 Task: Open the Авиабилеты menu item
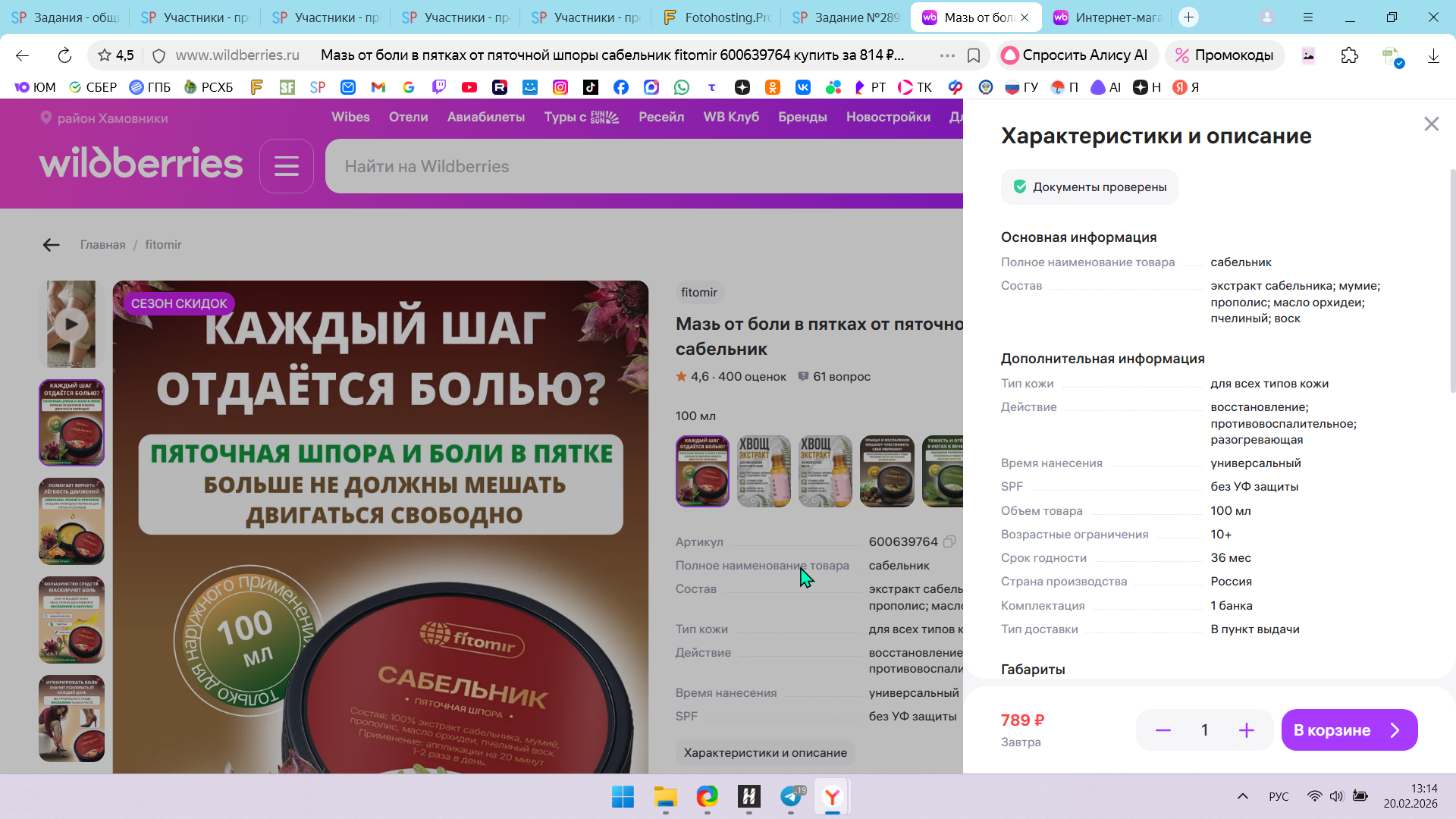coord(485,117)
